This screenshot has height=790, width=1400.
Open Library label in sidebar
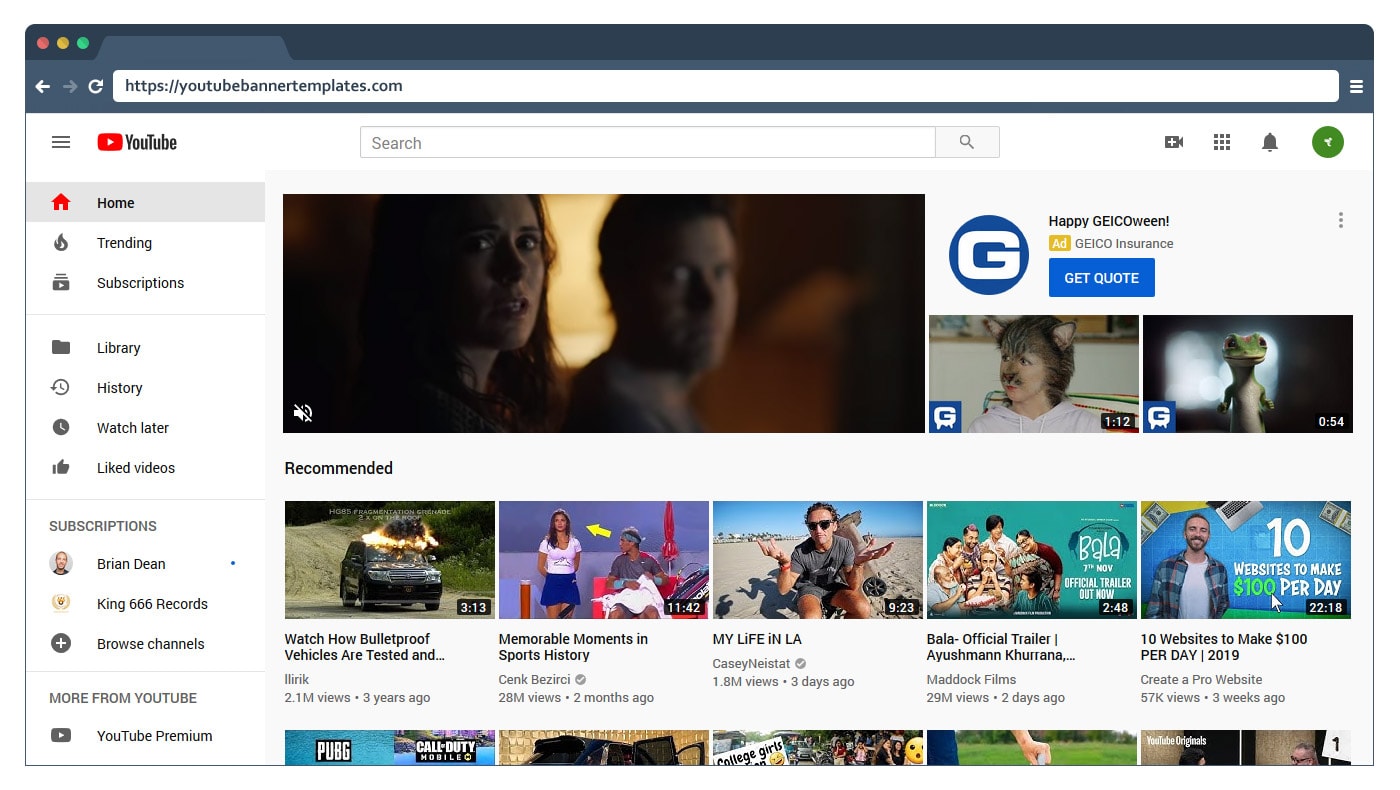118,348
